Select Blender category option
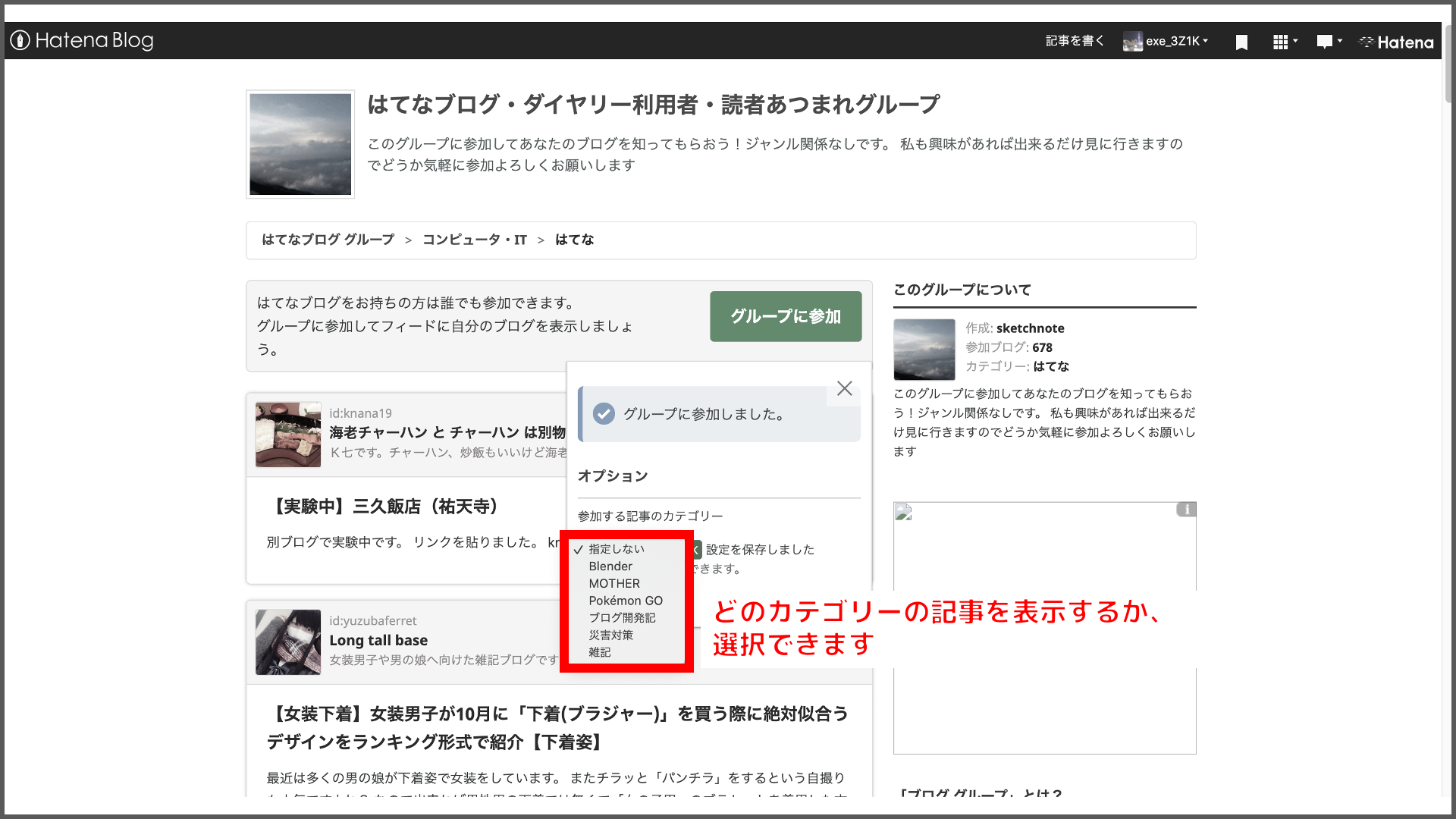Viewport: 1456px width, 819px height. [x=610, y=566]
